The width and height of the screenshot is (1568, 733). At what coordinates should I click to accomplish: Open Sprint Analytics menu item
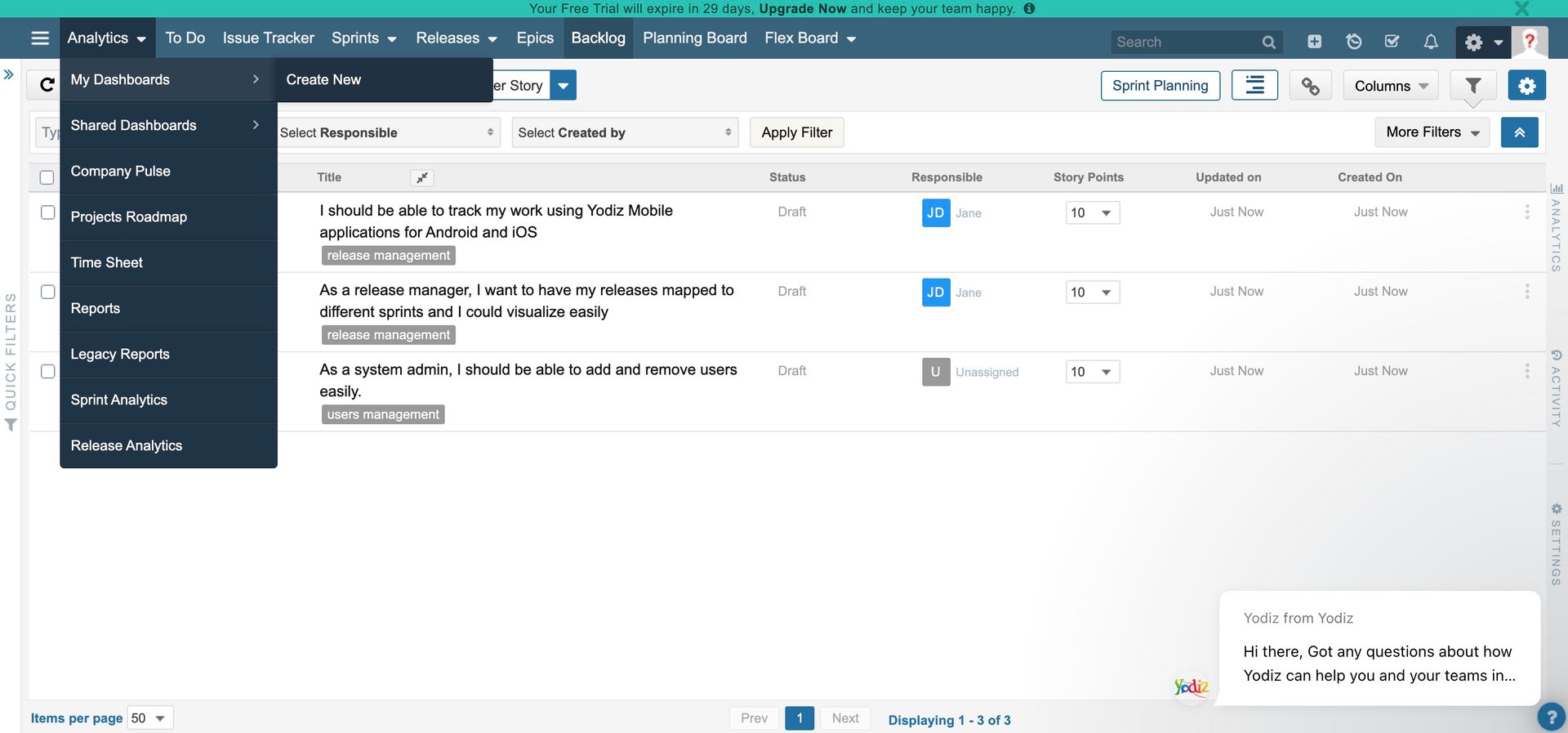tap(168, 400)
